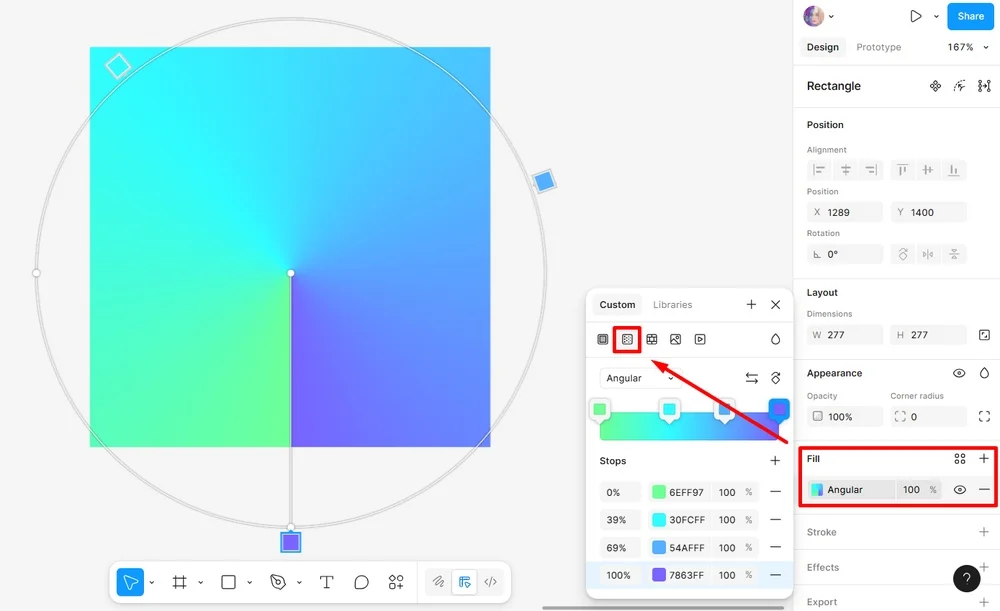Select the Libraries tab in picker
Viewport: 1000px width, 611px height.
click(x=672, y=305)
